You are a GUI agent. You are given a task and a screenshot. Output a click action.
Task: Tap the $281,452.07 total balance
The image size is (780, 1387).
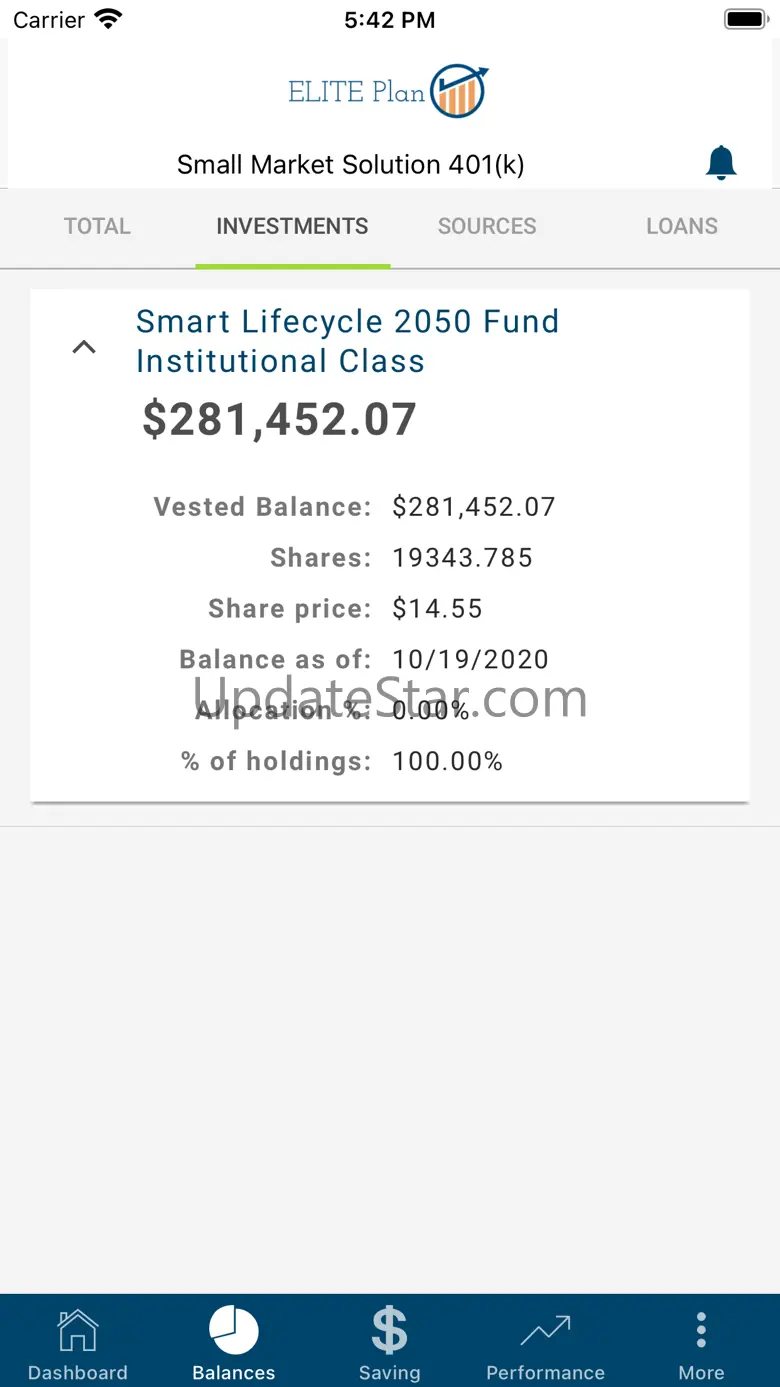click(279, 419)
